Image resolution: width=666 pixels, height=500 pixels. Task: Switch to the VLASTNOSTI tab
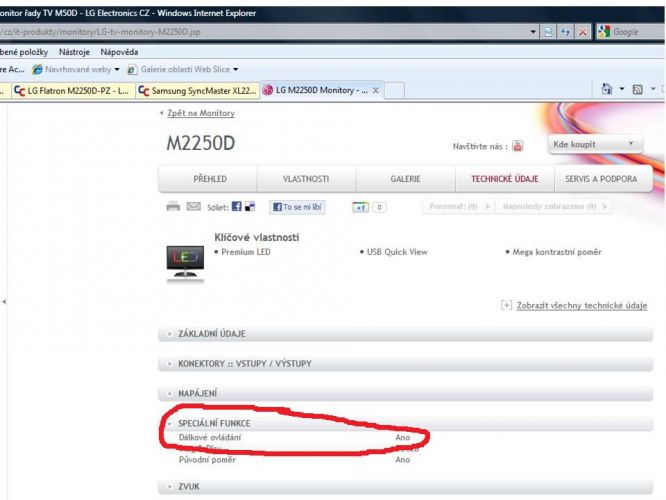tap(306, 179)
